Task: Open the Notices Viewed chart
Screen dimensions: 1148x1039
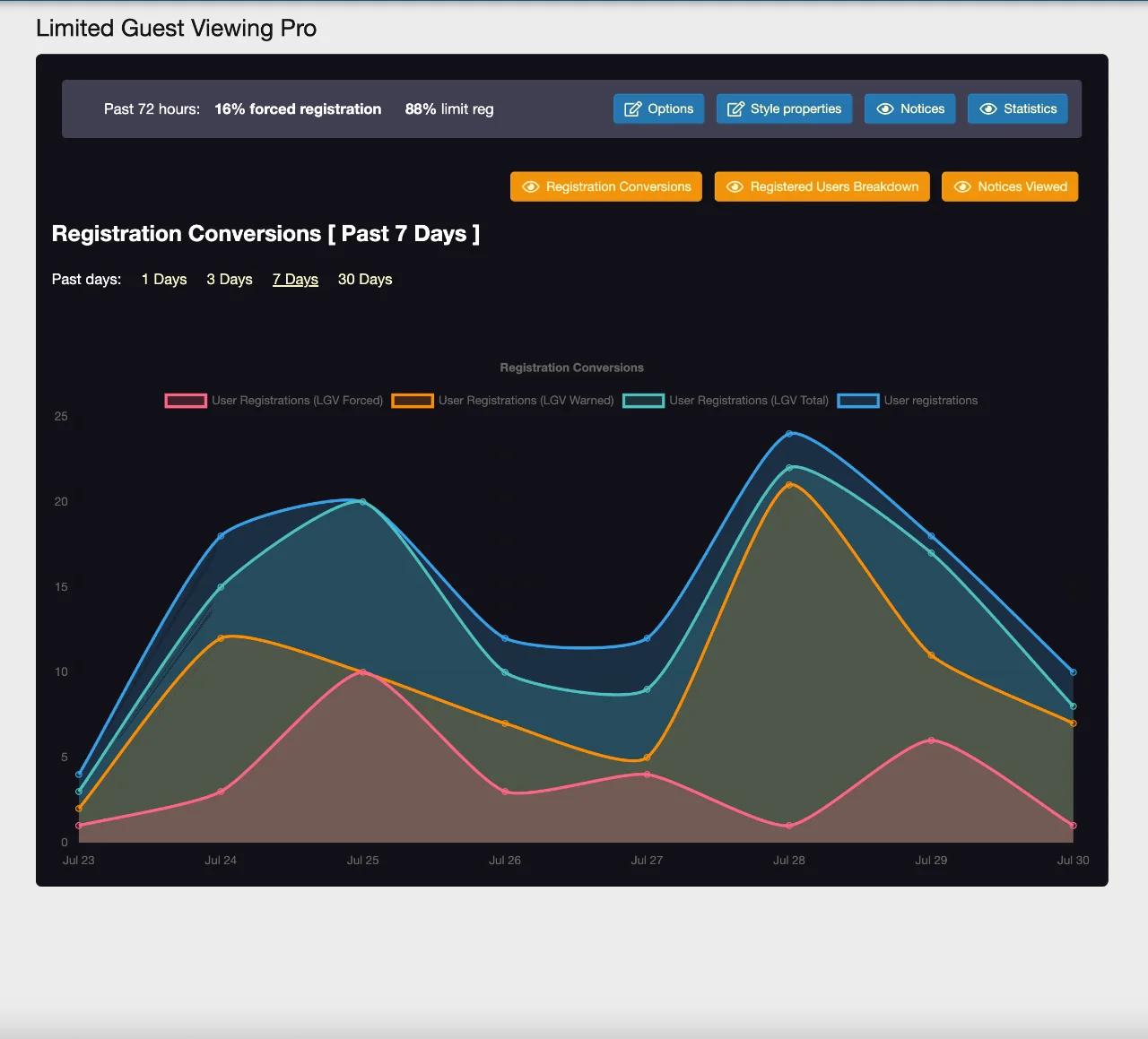Action: 1022,187
